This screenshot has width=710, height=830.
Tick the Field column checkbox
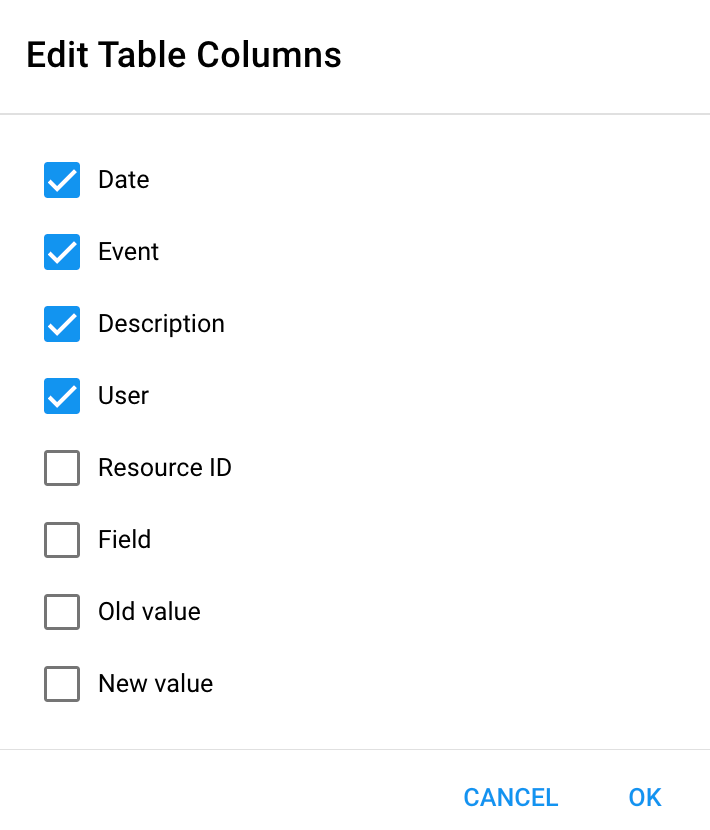[62, 540]
